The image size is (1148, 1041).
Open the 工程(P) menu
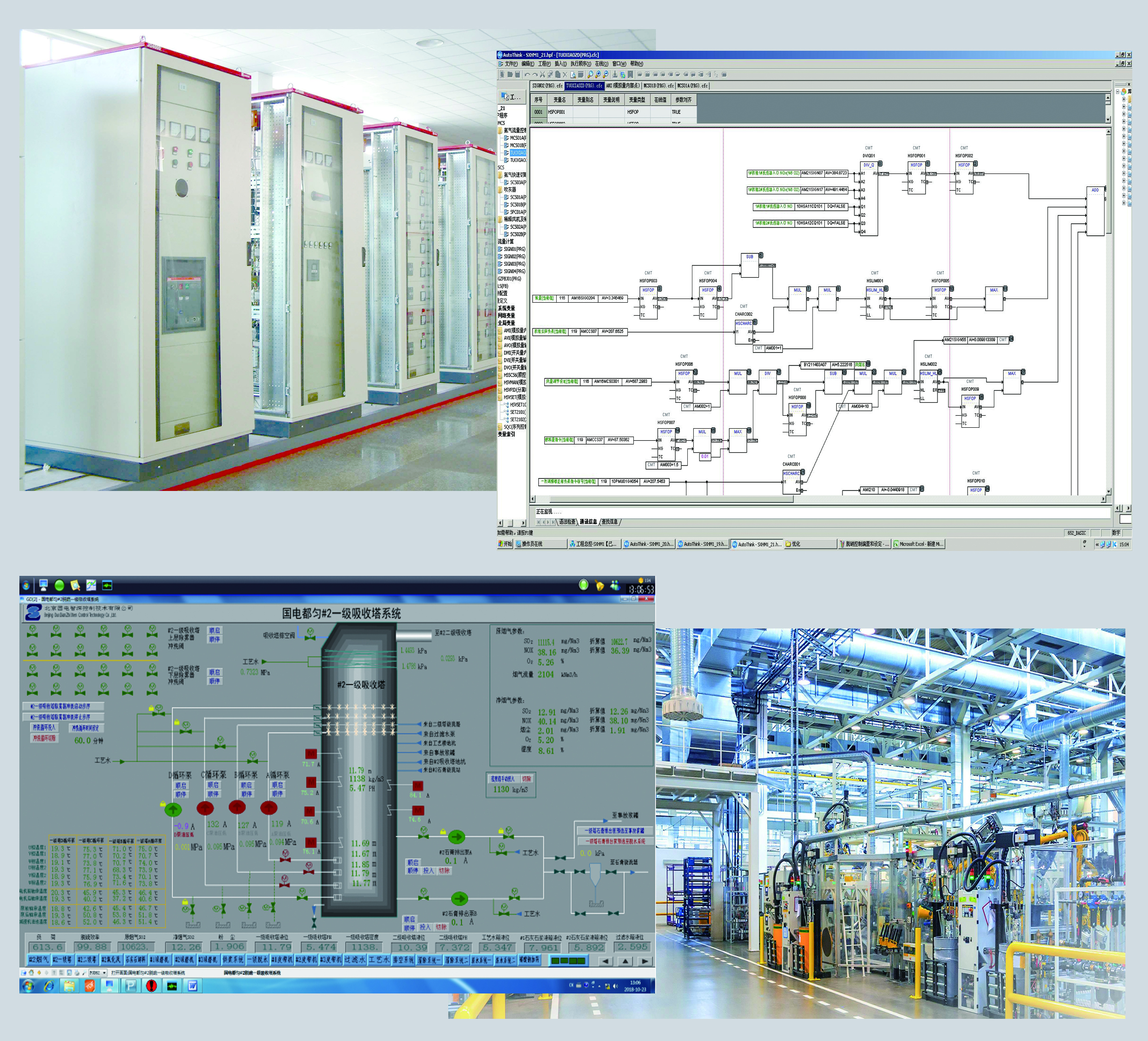[x=544, y=64]
